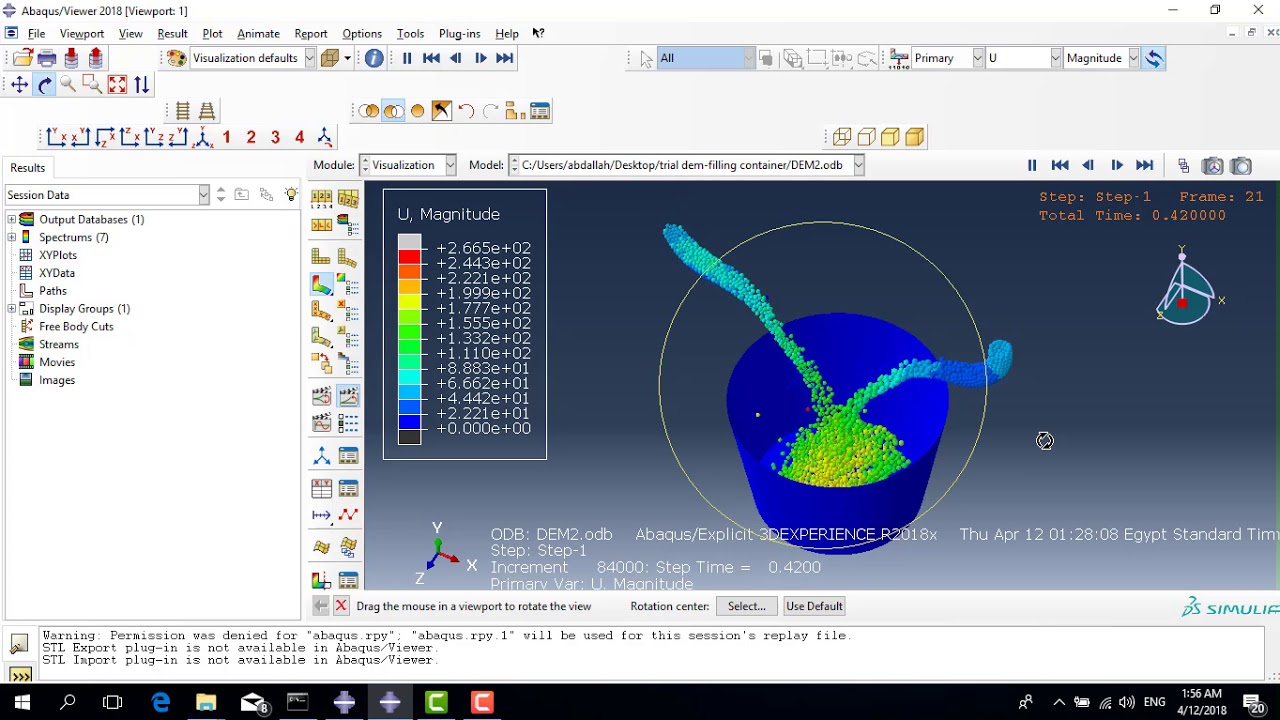This screenshot has width=1280, height=720.
Task: Click the Replace Selected display group icon
Action: (369, 111)
